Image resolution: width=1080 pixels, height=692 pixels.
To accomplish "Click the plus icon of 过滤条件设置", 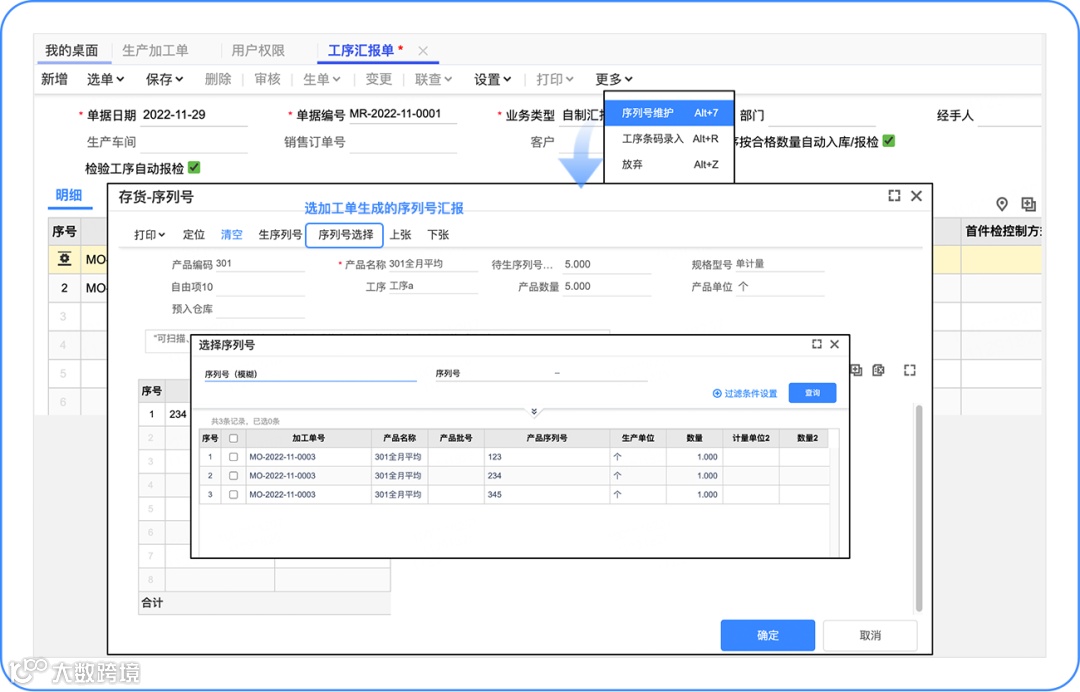I will tap(717, 393).
